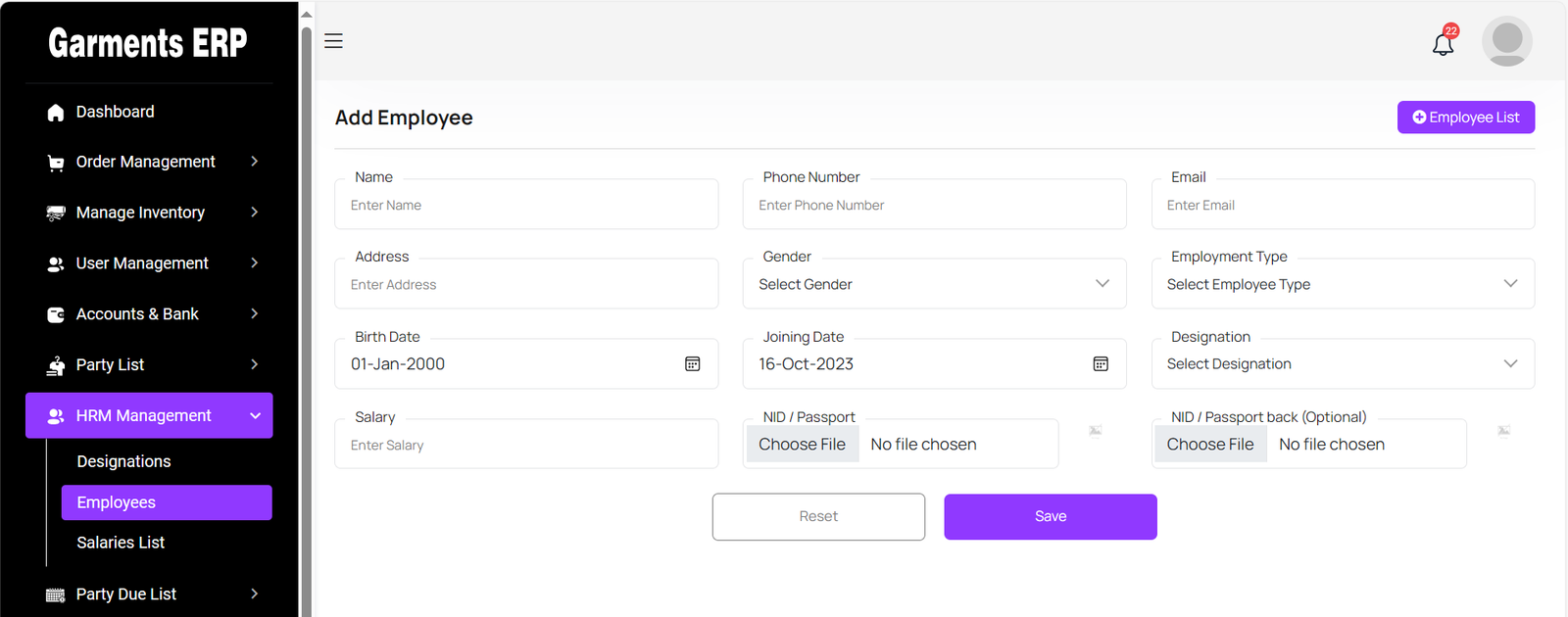Open the Select Gender dropdown
Image resolution: width=1568 pixels, height=617 pixels.
(934, 284)
